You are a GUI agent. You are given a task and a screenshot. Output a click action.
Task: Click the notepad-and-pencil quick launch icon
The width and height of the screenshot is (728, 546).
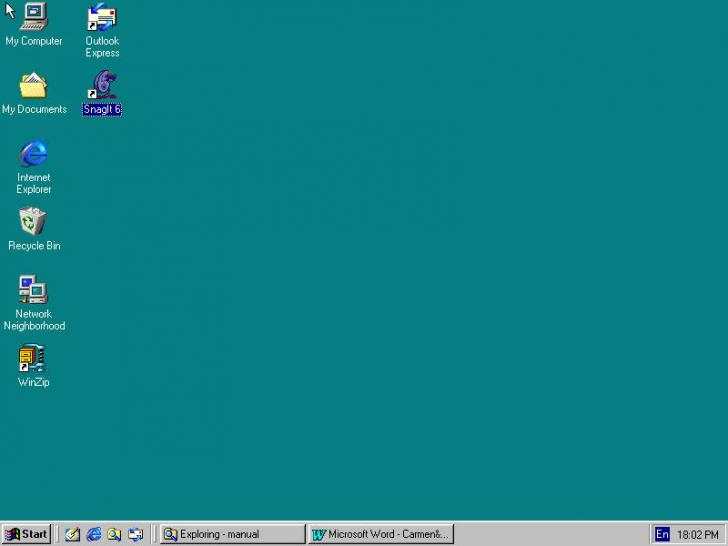pos(72,534)
